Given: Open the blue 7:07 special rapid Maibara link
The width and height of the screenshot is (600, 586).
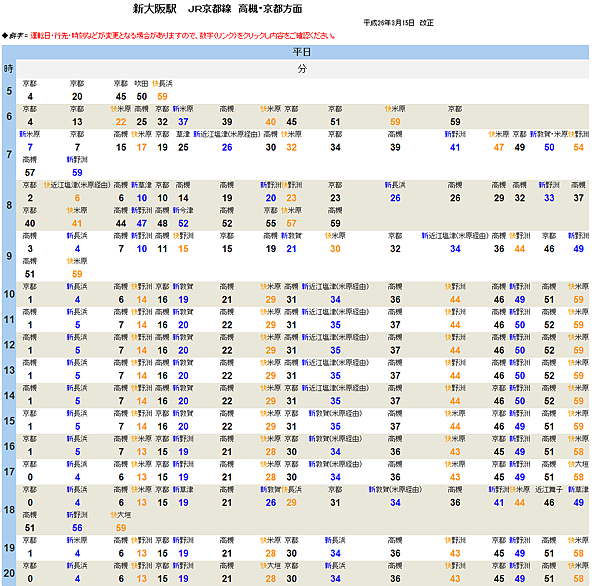Looking at the screenshot, I should 30,147.
